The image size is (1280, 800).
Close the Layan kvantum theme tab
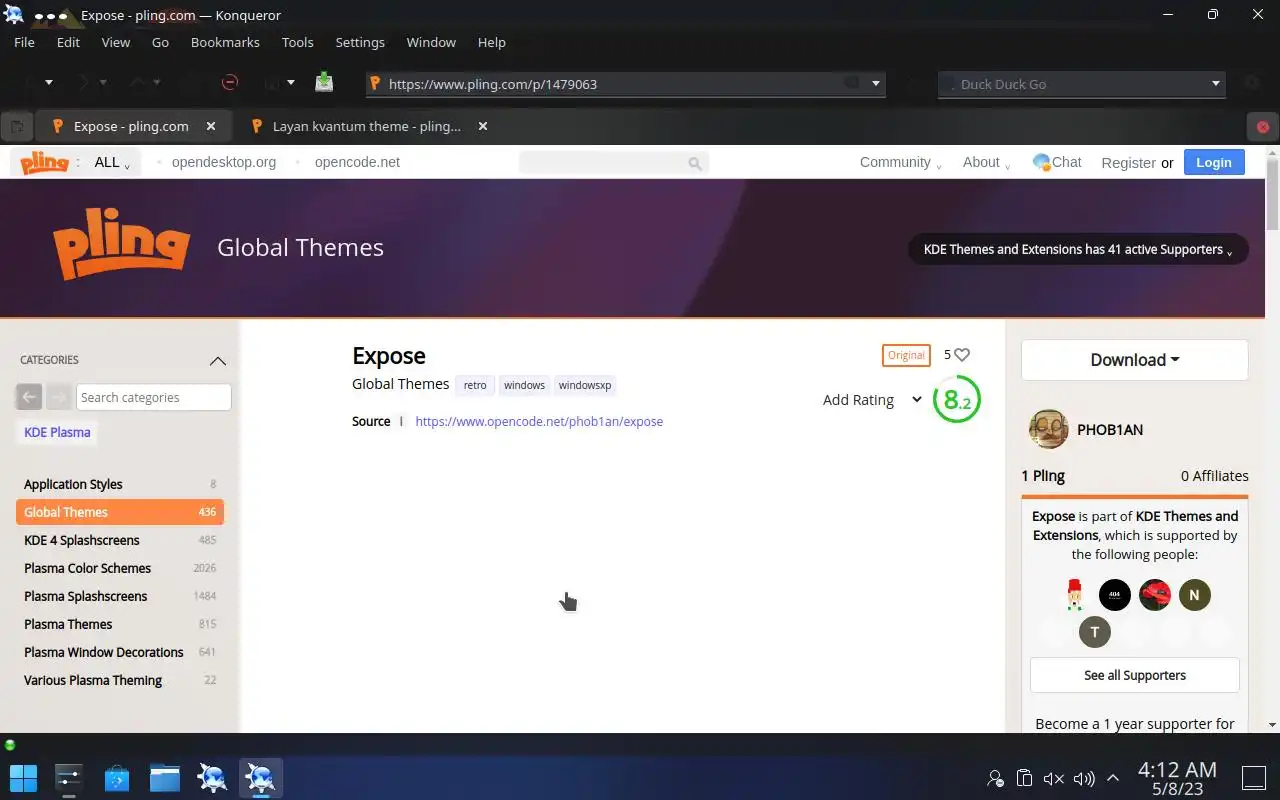[x=483, y=126]
